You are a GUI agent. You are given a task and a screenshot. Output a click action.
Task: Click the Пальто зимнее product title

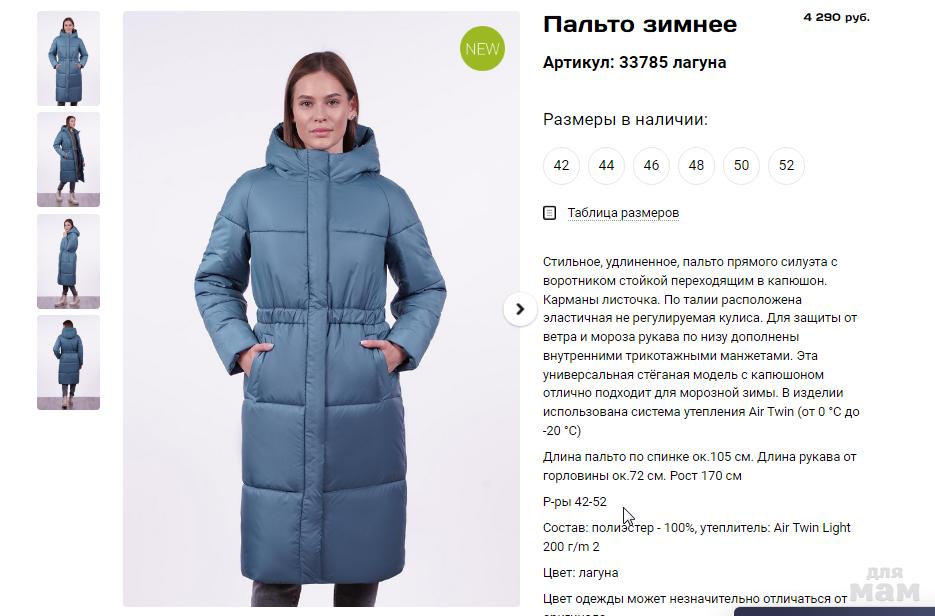pos(640,24)
